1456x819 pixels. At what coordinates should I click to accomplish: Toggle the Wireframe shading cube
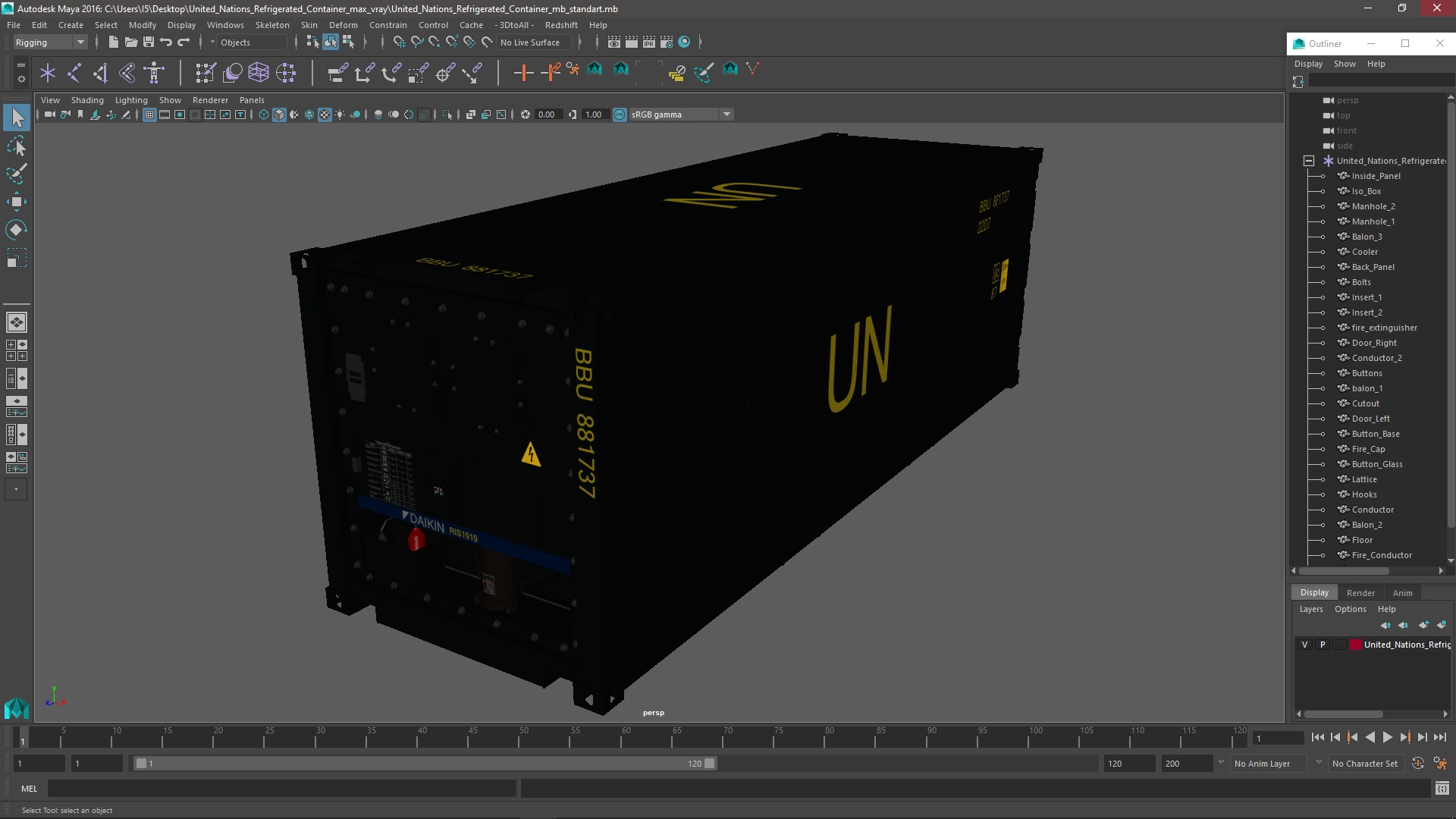263,115
